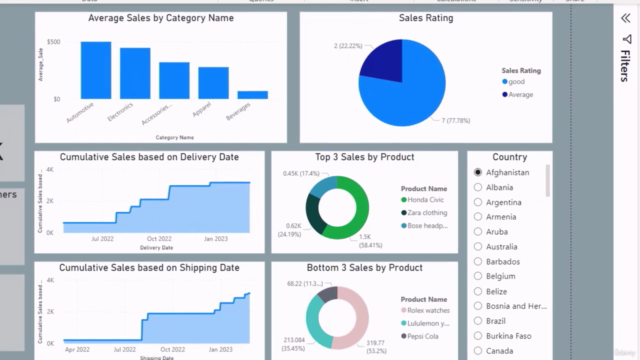Click the 'Category Name' axis label
Image resolution: width=640 pixels, height=360 pixels.
pos(175,138)
